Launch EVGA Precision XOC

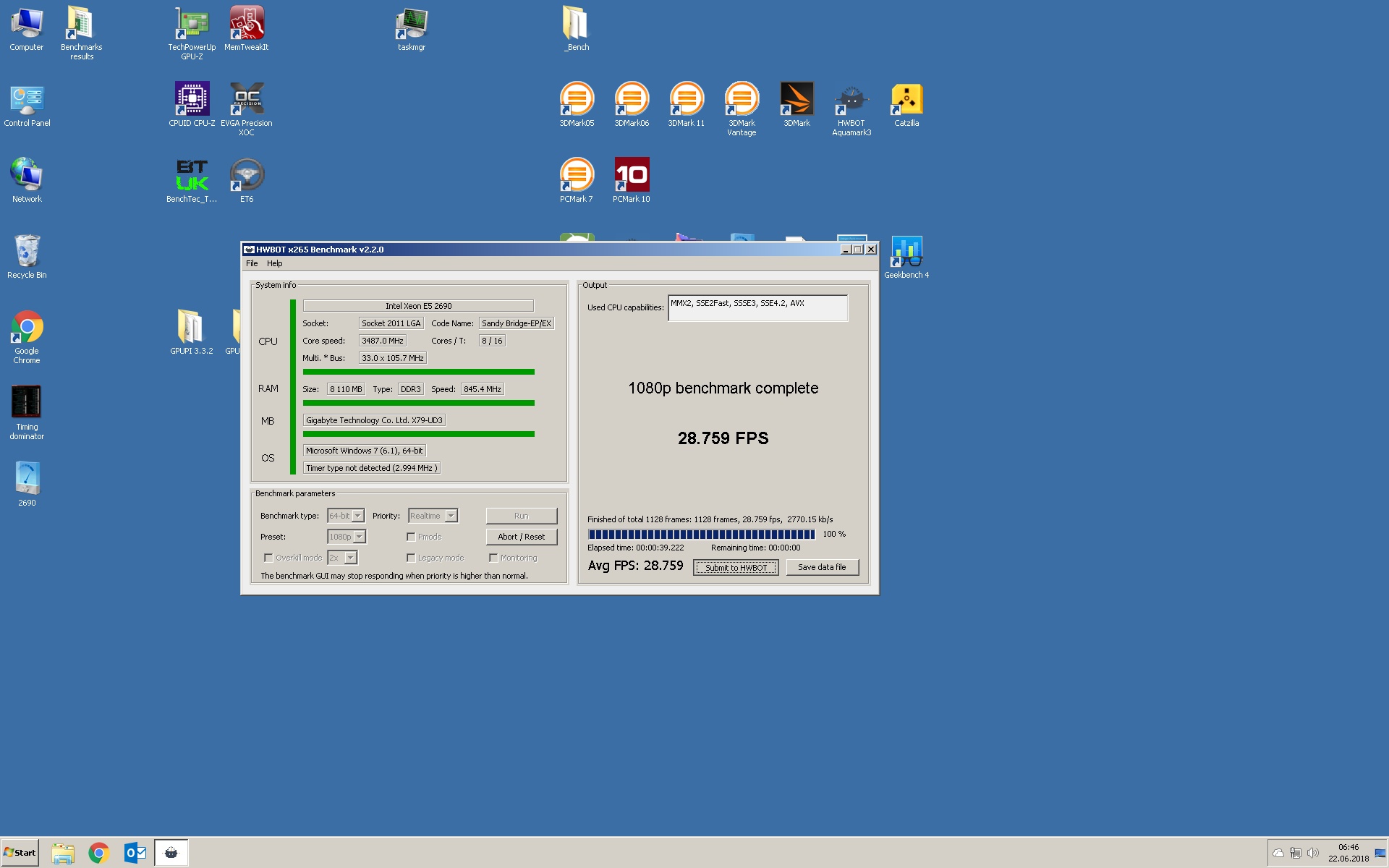pos(247,109)
